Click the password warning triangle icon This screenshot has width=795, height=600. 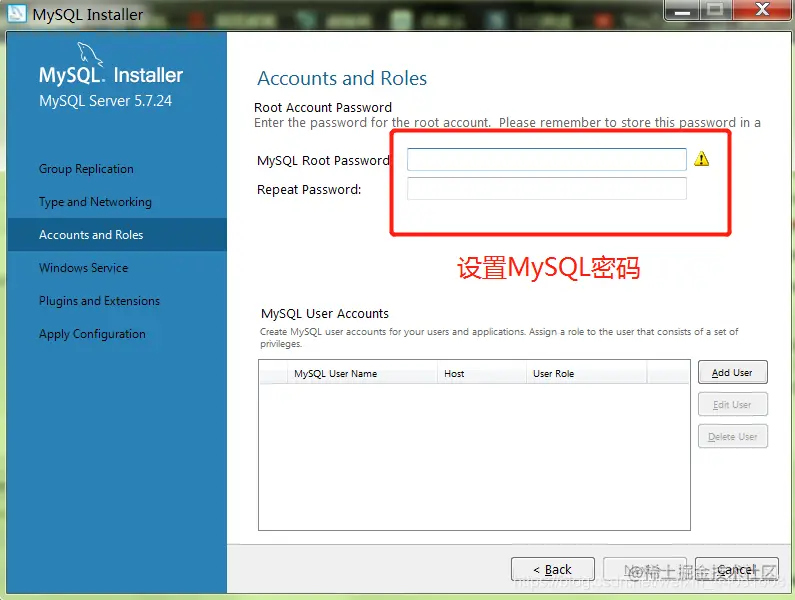[x=701, y=159]
